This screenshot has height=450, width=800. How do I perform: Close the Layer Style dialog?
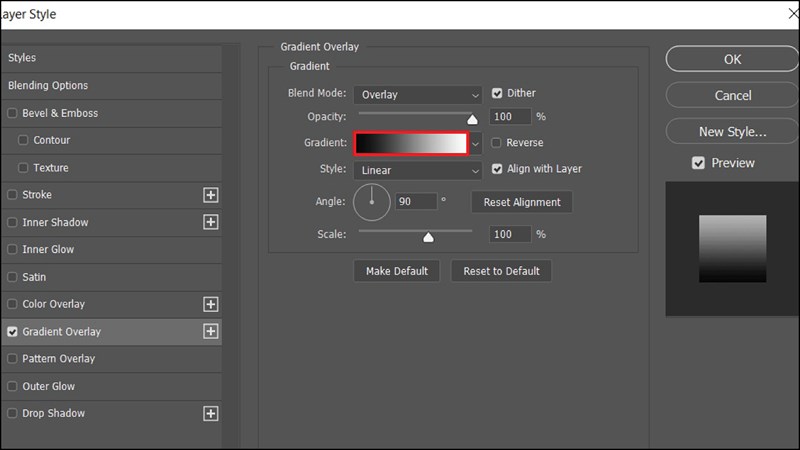[x=793, y=14]
